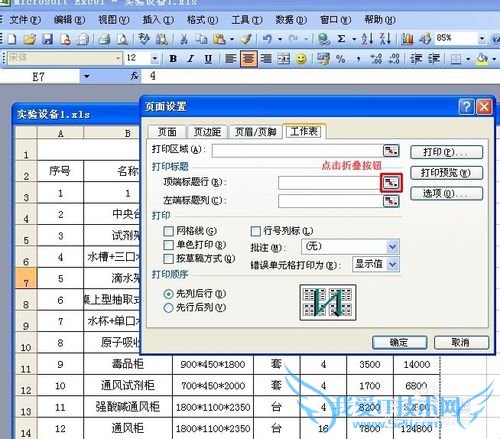Image resolution: width=500 pixels, height=439 pixels.
Task: Undo the last action
Action: (x=267, y=39)
